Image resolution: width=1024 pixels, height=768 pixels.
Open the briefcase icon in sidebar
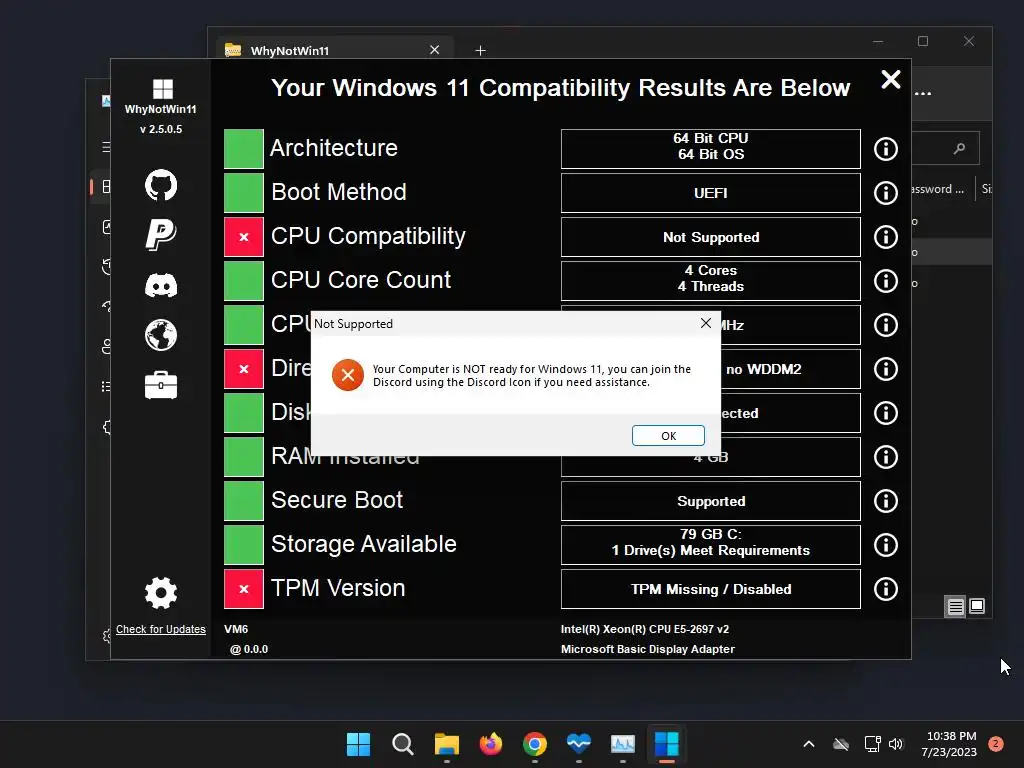tap(161, 385)
